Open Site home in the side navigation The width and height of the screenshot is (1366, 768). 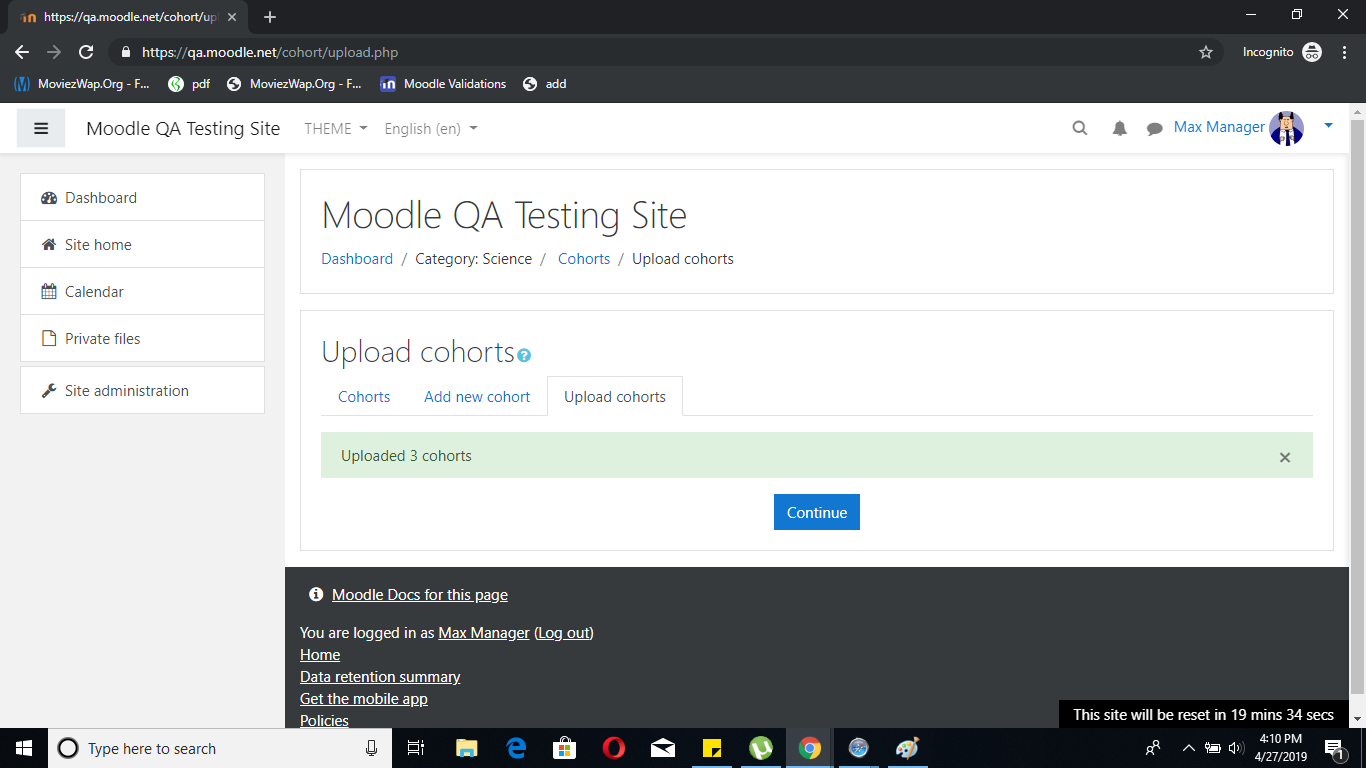(x=142, y=244)
